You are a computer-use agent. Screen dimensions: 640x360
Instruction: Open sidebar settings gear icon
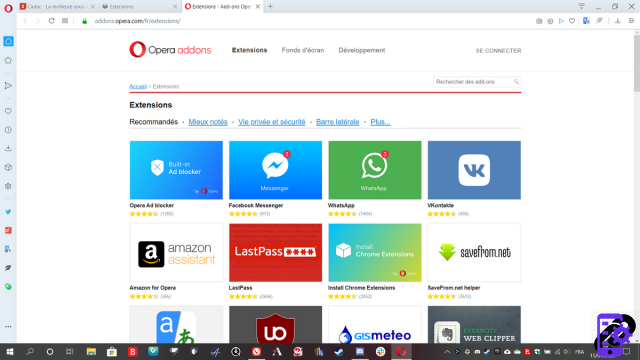coord(8,186)
